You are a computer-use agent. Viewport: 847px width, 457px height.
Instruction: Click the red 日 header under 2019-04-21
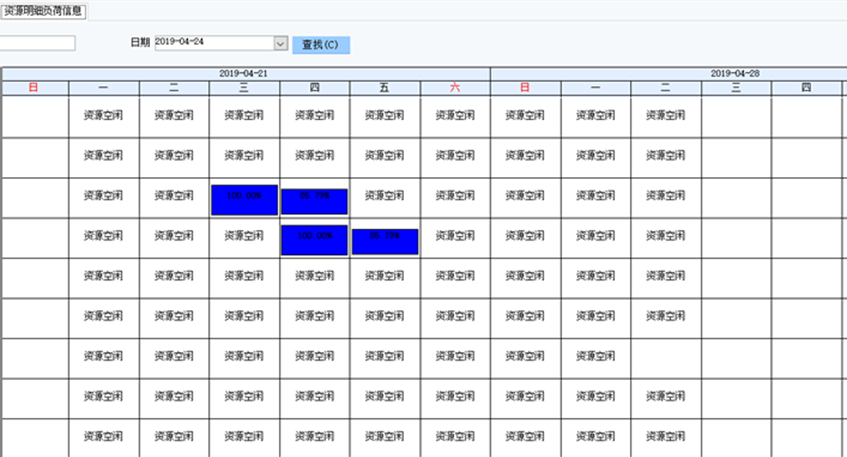click(x=35, y=88)
